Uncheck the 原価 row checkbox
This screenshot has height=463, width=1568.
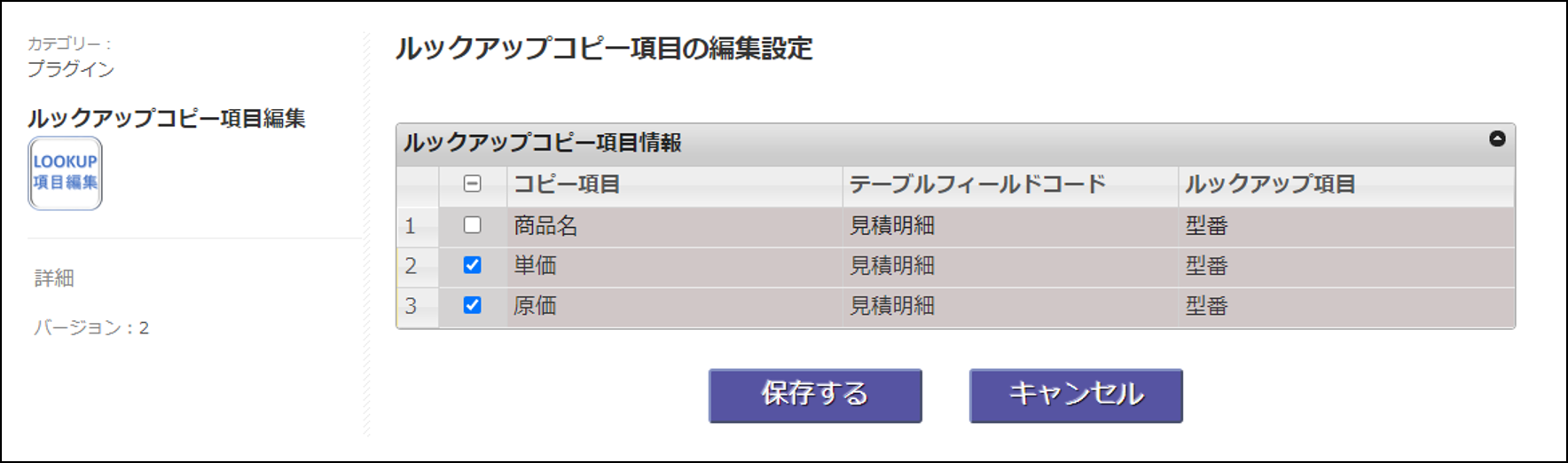(x=473, y=305)
